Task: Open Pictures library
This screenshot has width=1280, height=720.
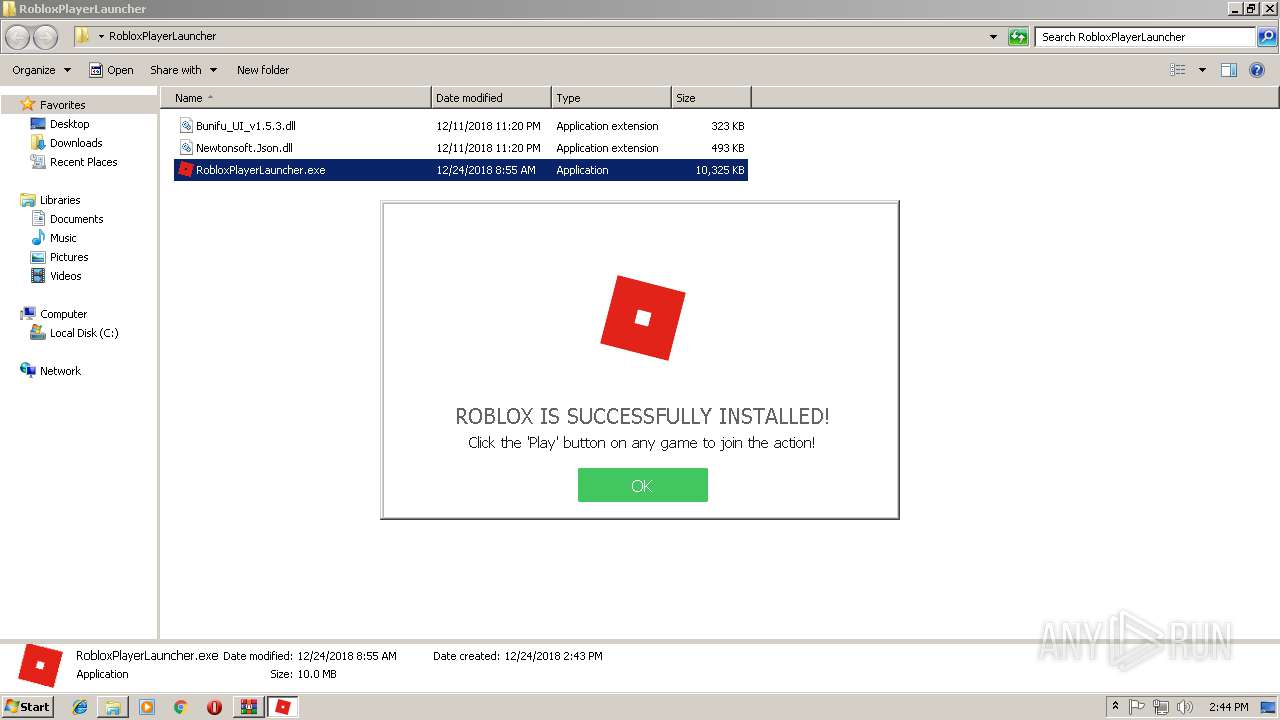Action: (69, 257)
